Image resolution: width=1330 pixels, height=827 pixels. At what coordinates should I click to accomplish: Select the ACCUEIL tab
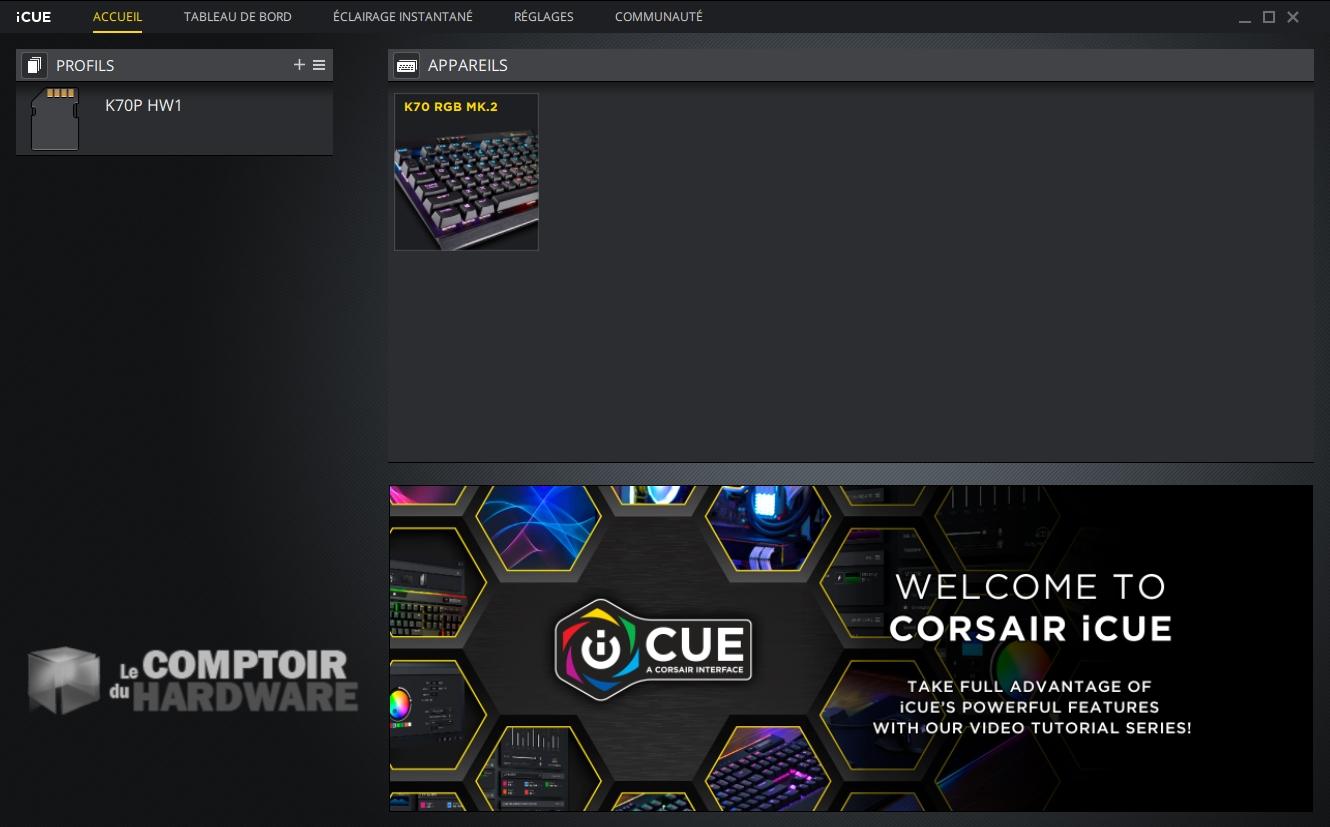[x=117, y=17]
